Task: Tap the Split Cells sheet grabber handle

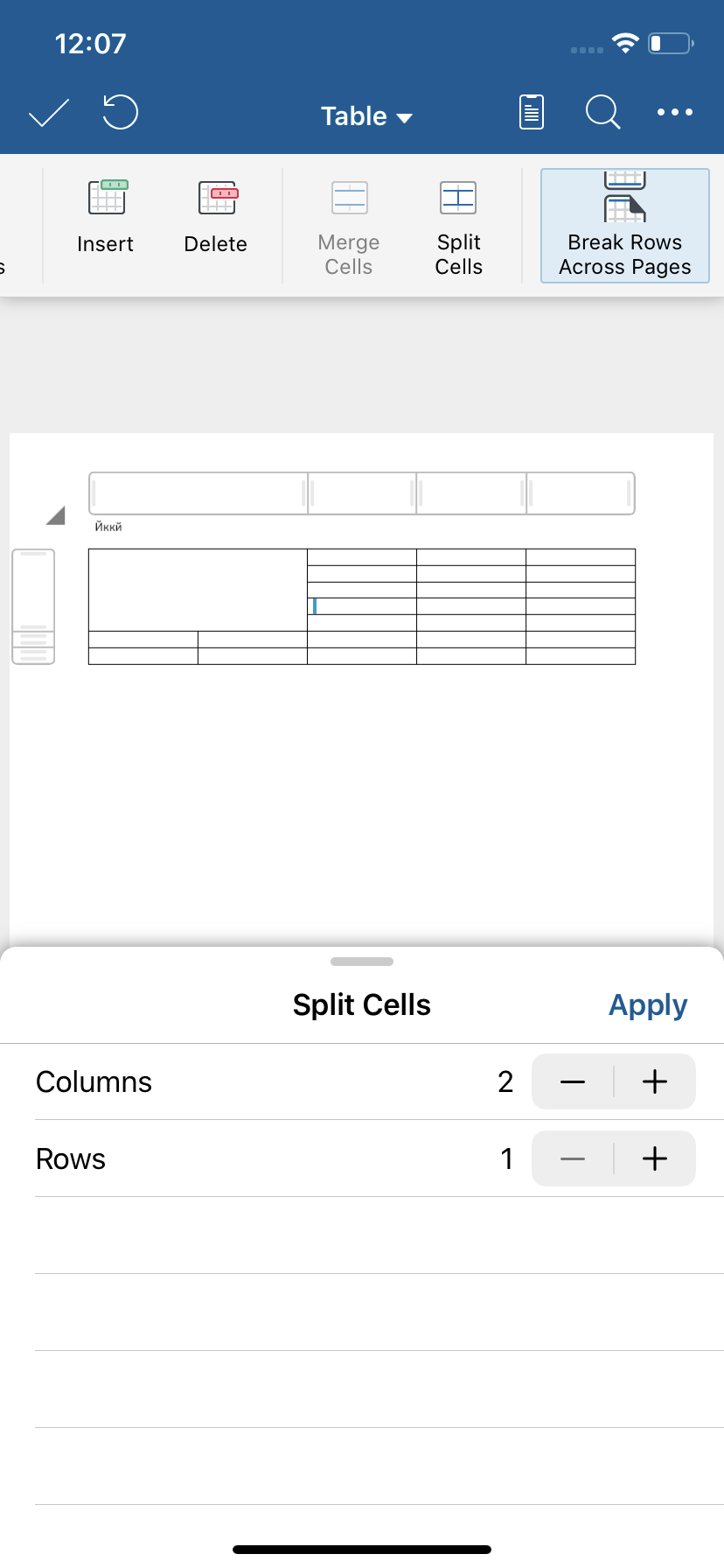Action: tap(362, 962)
